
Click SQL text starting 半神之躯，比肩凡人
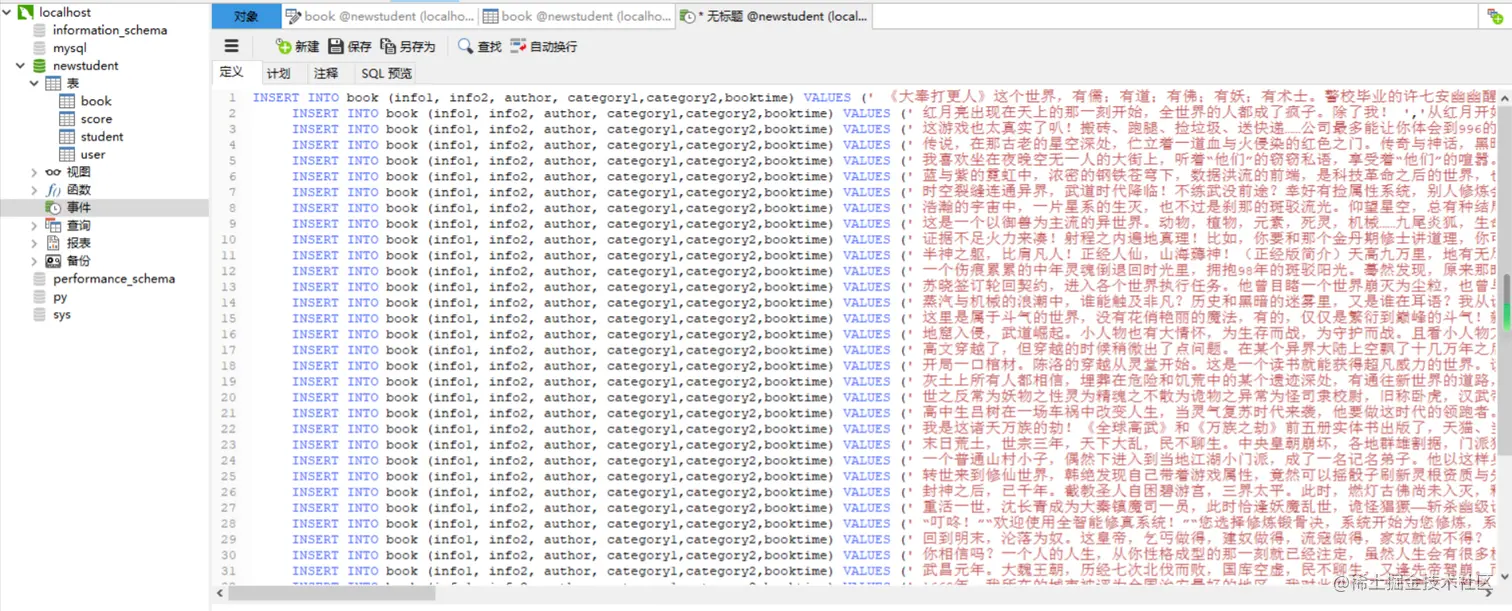tap(1210, 255)
